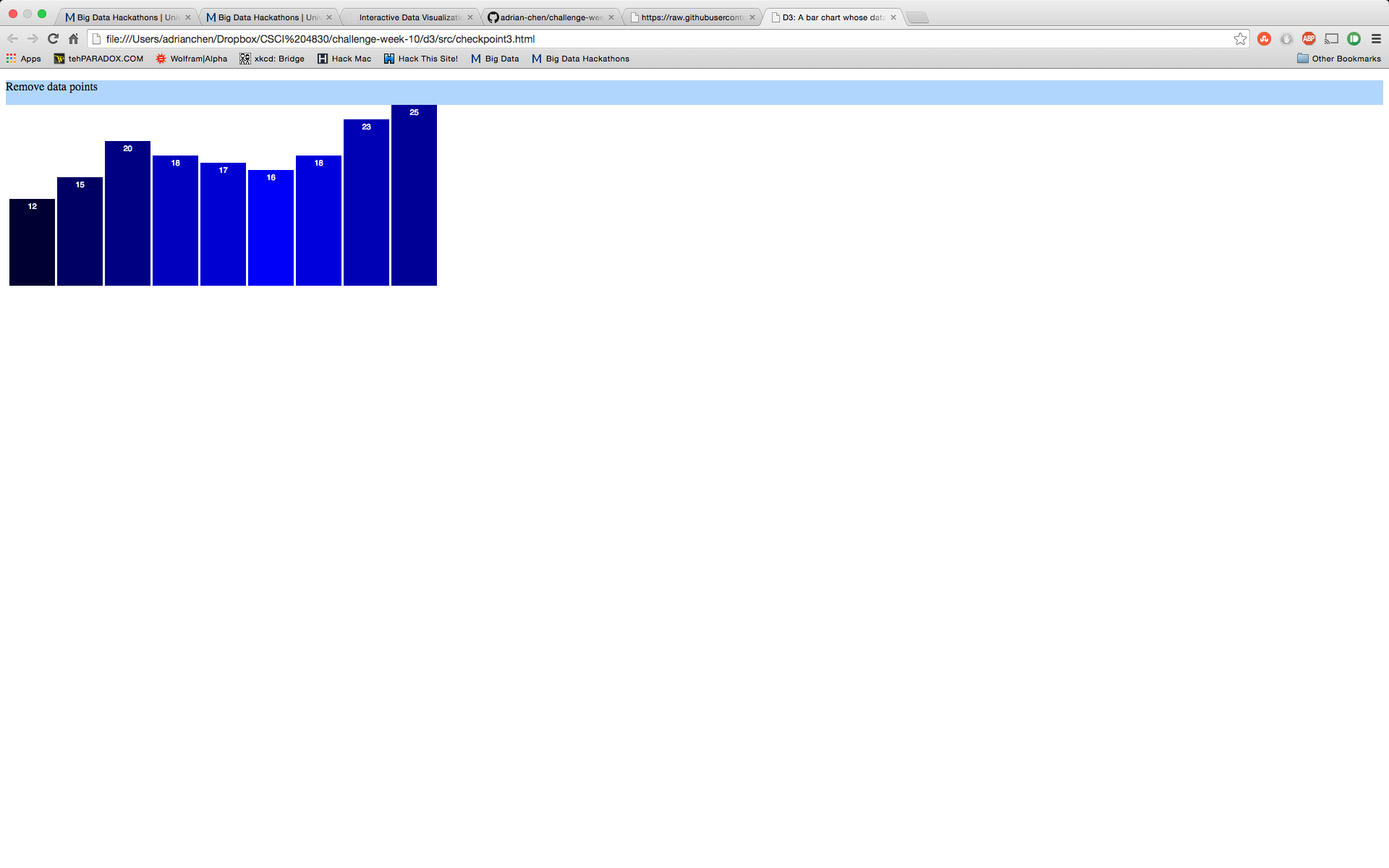Open the Other Bookmarks folder
The height and width of the screenshot is (868, 1389).
click(x=1338, y=59)
